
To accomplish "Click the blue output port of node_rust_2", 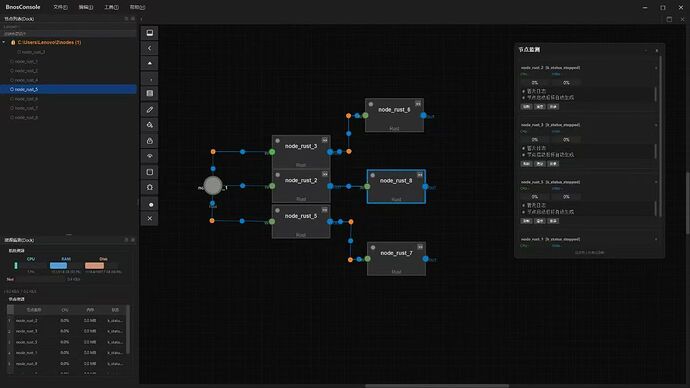I will (330, 186).
